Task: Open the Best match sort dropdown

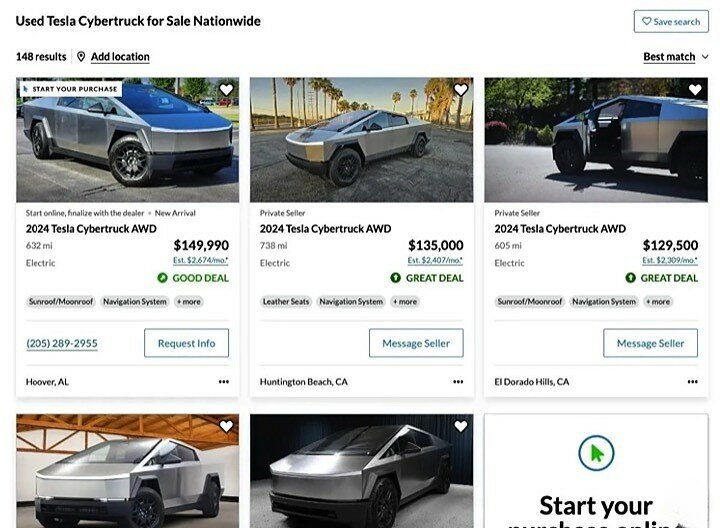Action: point(676,57)
